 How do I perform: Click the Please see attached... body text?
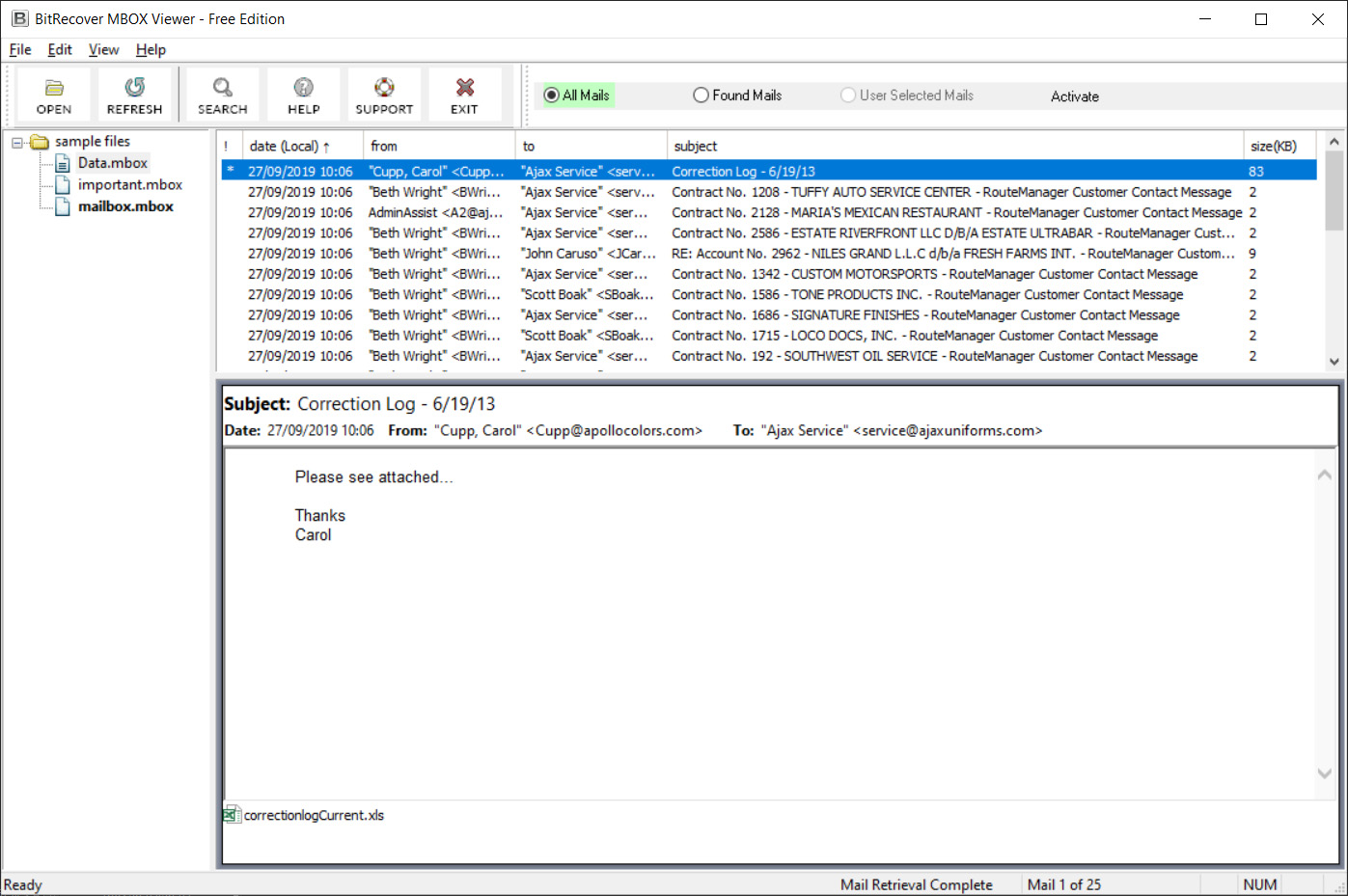373,477
